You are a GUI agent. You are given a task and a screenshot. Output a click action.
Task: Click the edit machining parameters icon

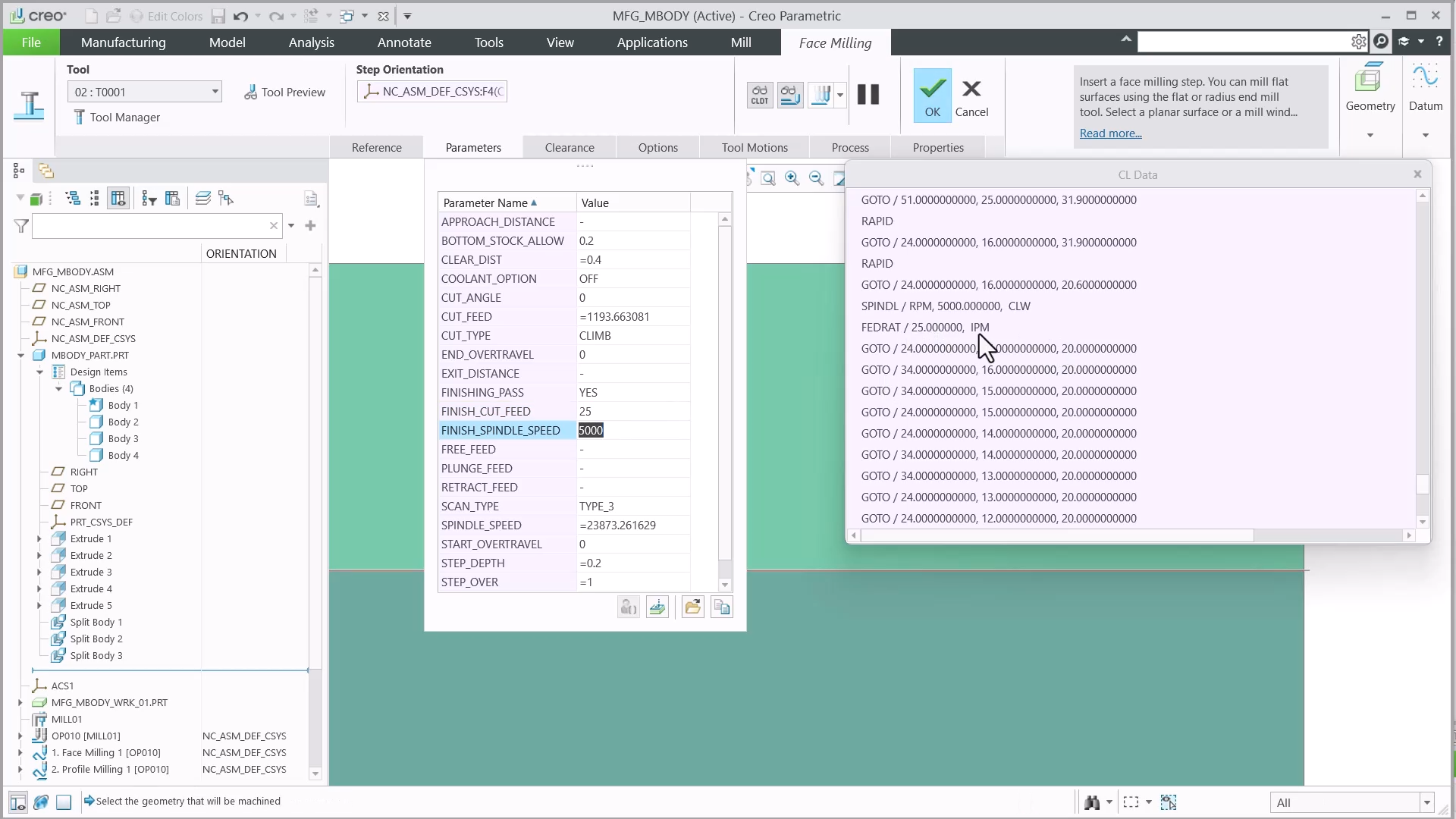(657, 607)
